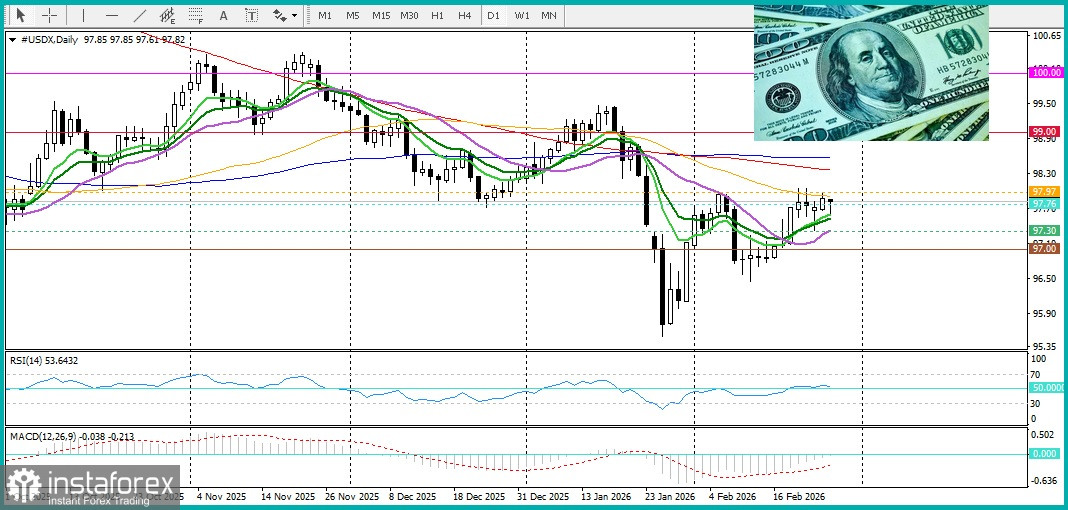The image size is (1068, 510).
Task: Switch to M15 timeframe
Action: click(380, 16)
